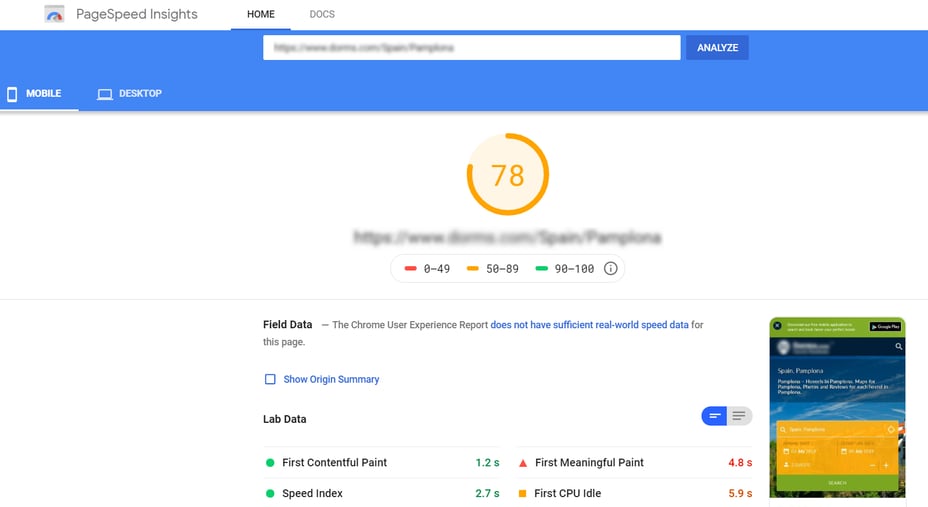This screenshot has height=507, width=928.
Task: Switch Lab Data to expanded list view
Action: pyautogui.click(x=739, y=416)
